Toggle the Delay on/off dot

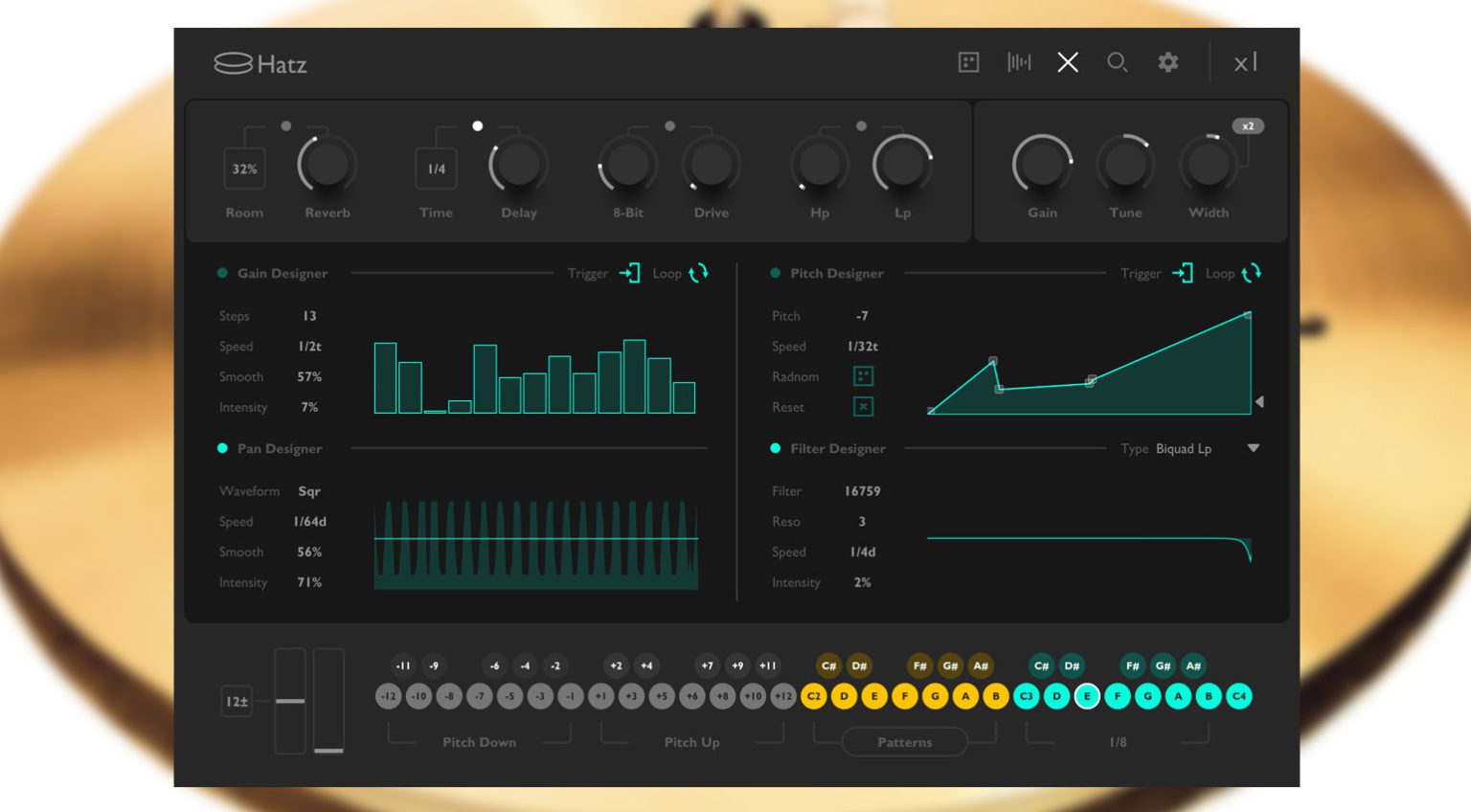(478, 125)
